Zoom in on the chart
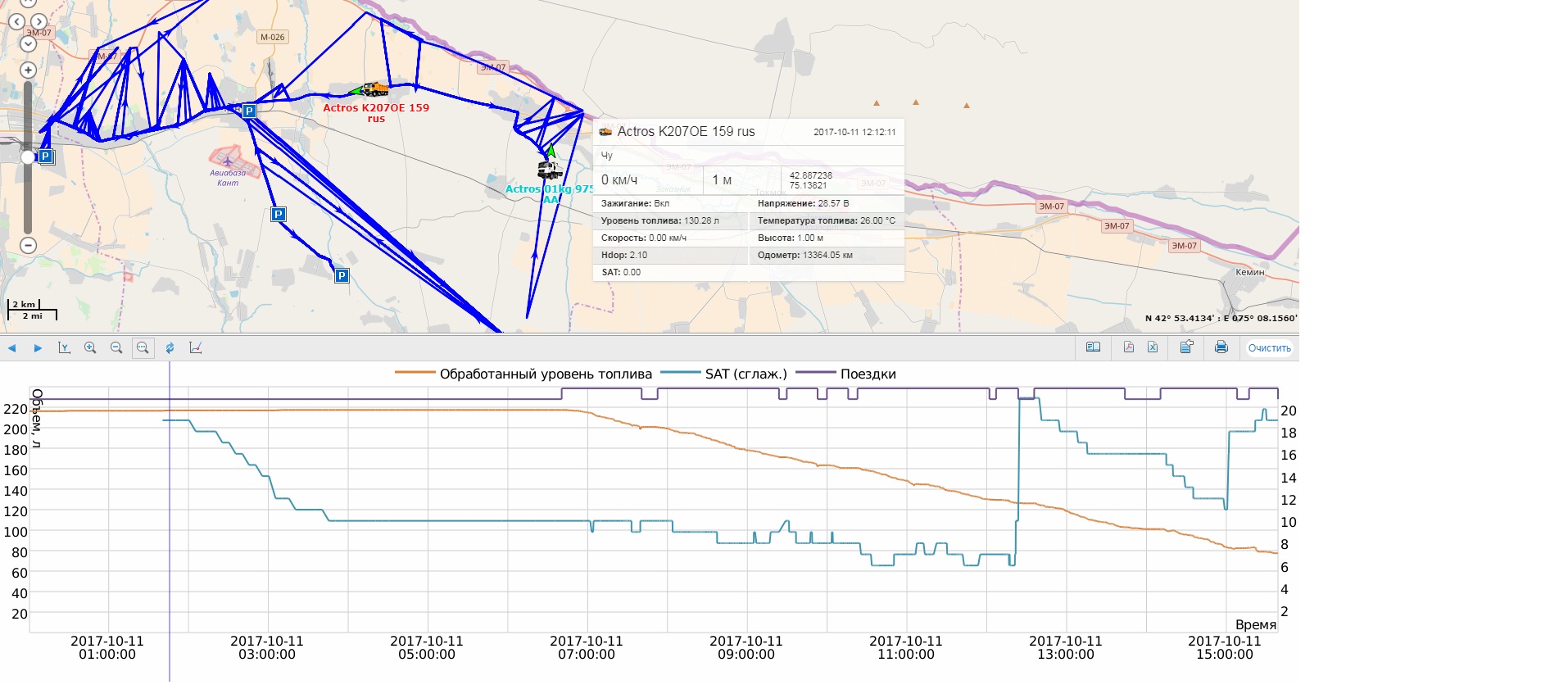This screenshot has height=694, width=1568. pyautogui.click(x=90, y=347)
